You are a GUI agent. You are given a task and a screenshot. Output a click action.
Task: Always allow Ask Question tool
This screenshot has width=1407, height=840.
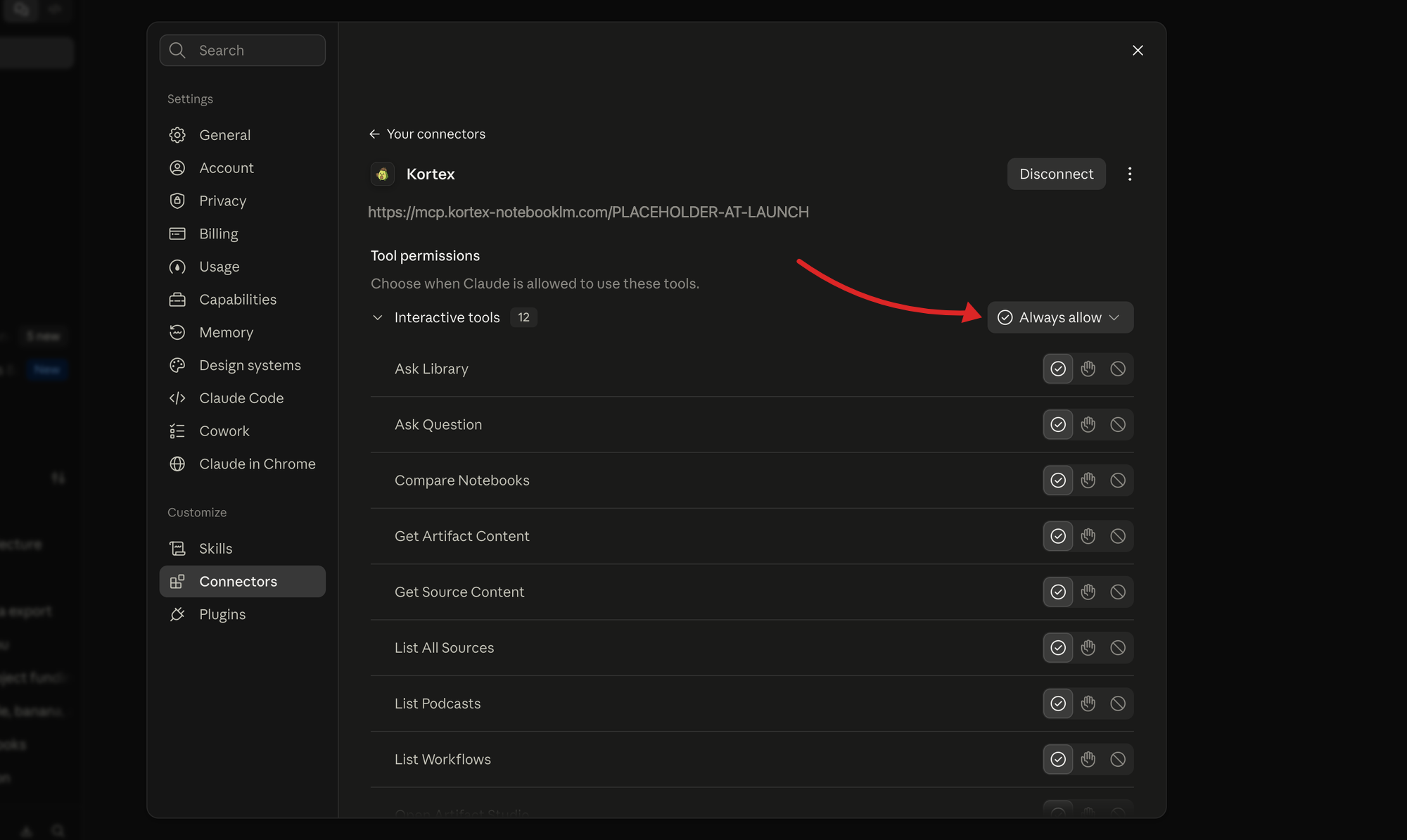click(x=1058, y=424)
